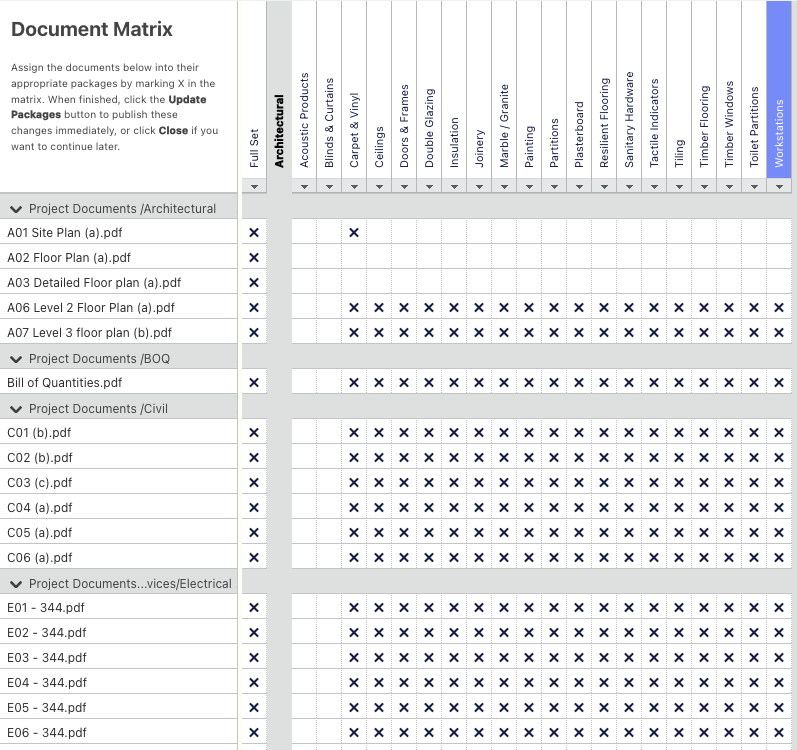Image resolution: width=797 pixels, height=750 pixels.
Task: Select the Marble / Granite column header
Action: tap(504, 89)
